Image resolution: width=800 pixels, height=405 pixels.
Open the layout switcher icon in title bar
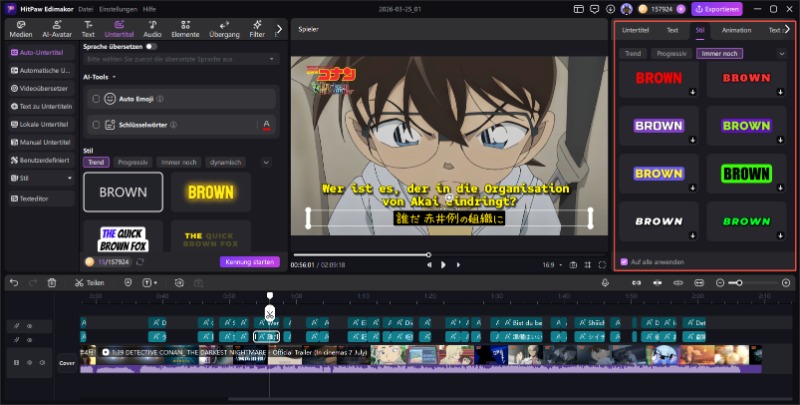[x=579, y=9]
